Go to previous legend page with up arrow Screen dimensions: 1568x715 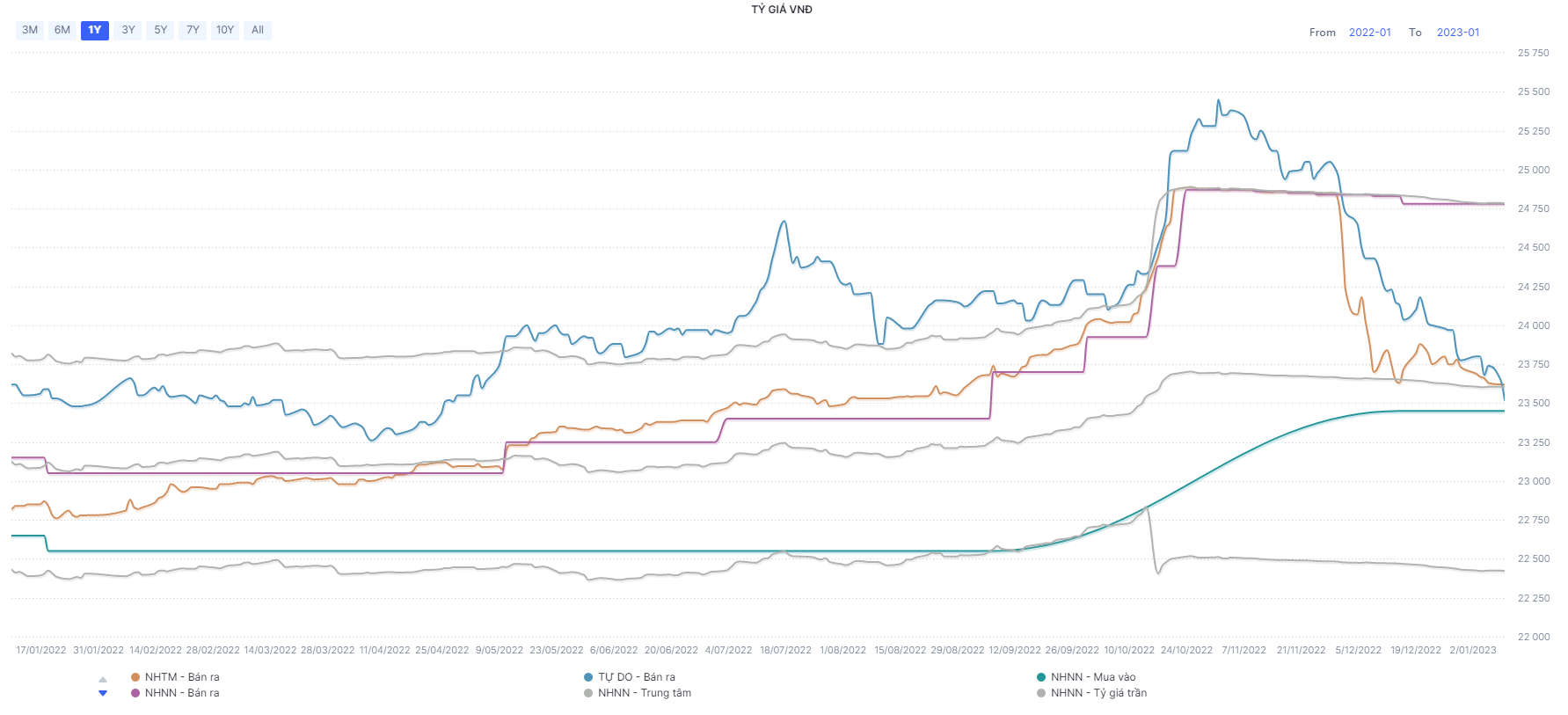point(103,679)
